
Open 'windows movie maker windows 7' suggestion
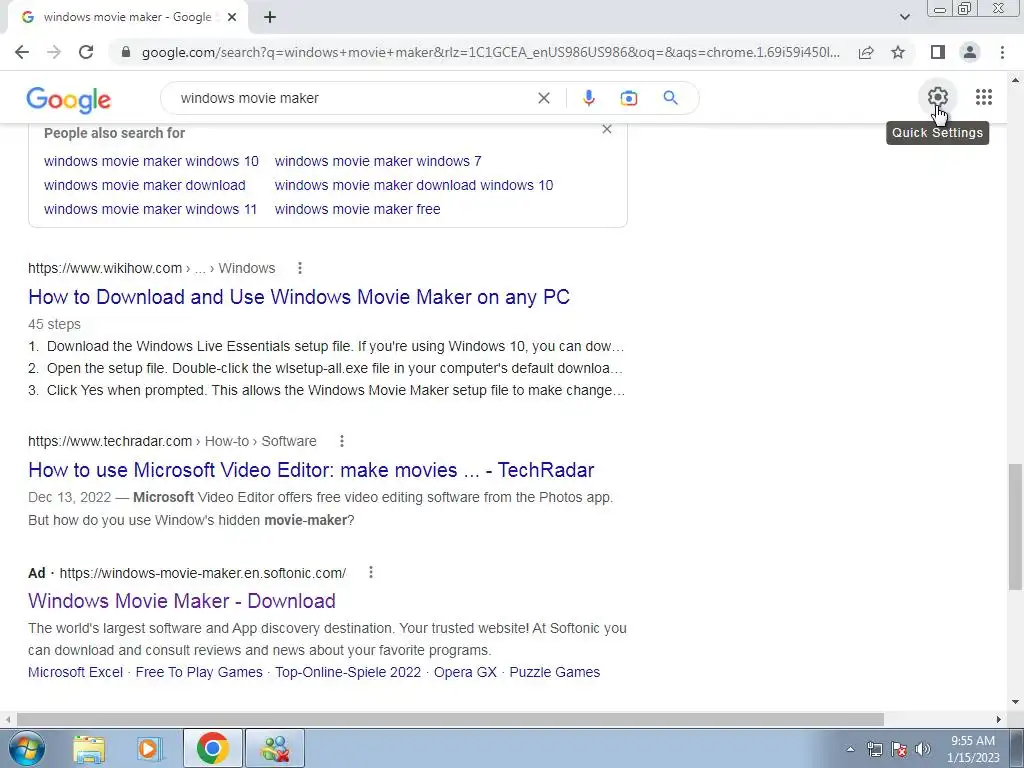377,161
